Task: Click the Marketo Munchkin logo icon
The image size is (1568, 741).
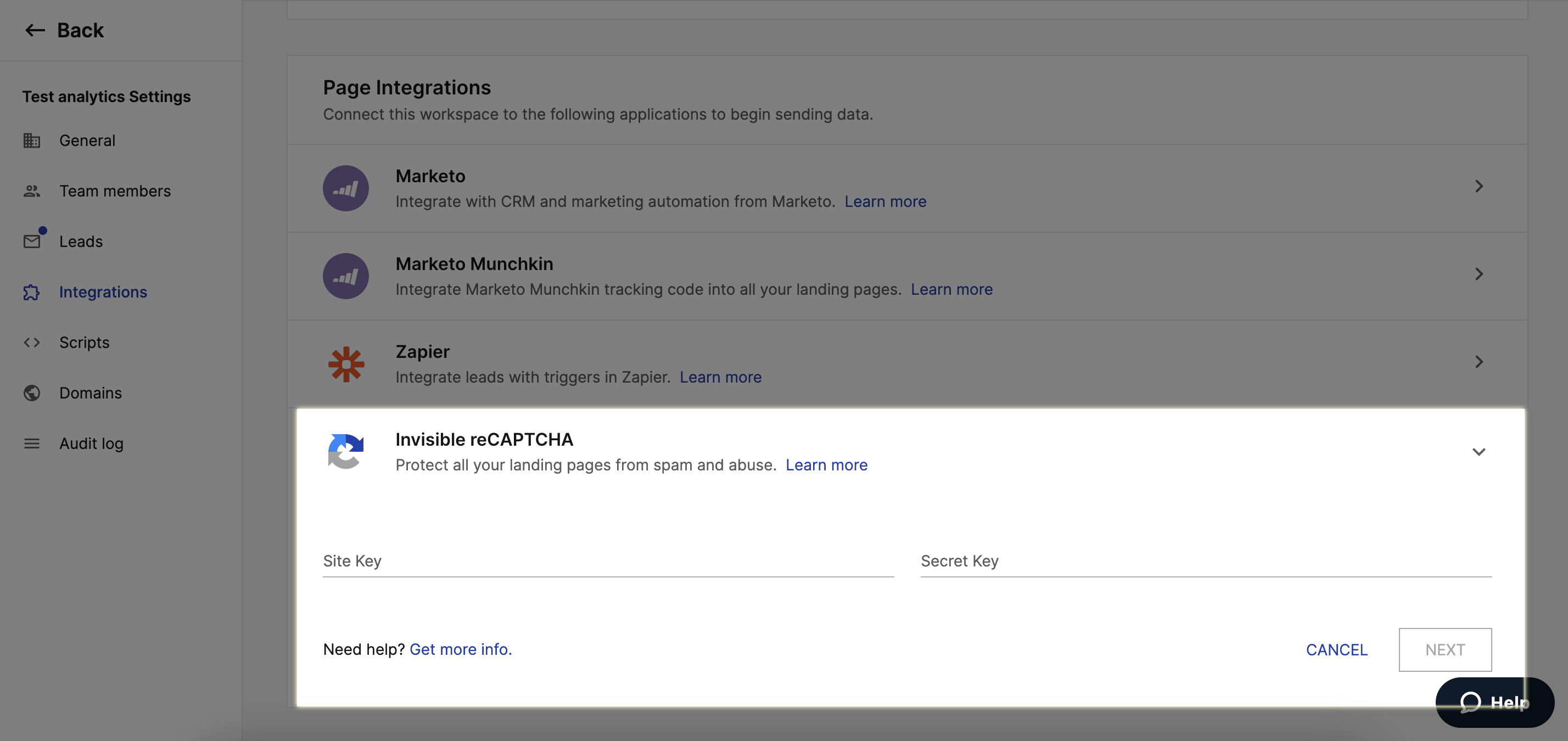Action: point(346,276)
